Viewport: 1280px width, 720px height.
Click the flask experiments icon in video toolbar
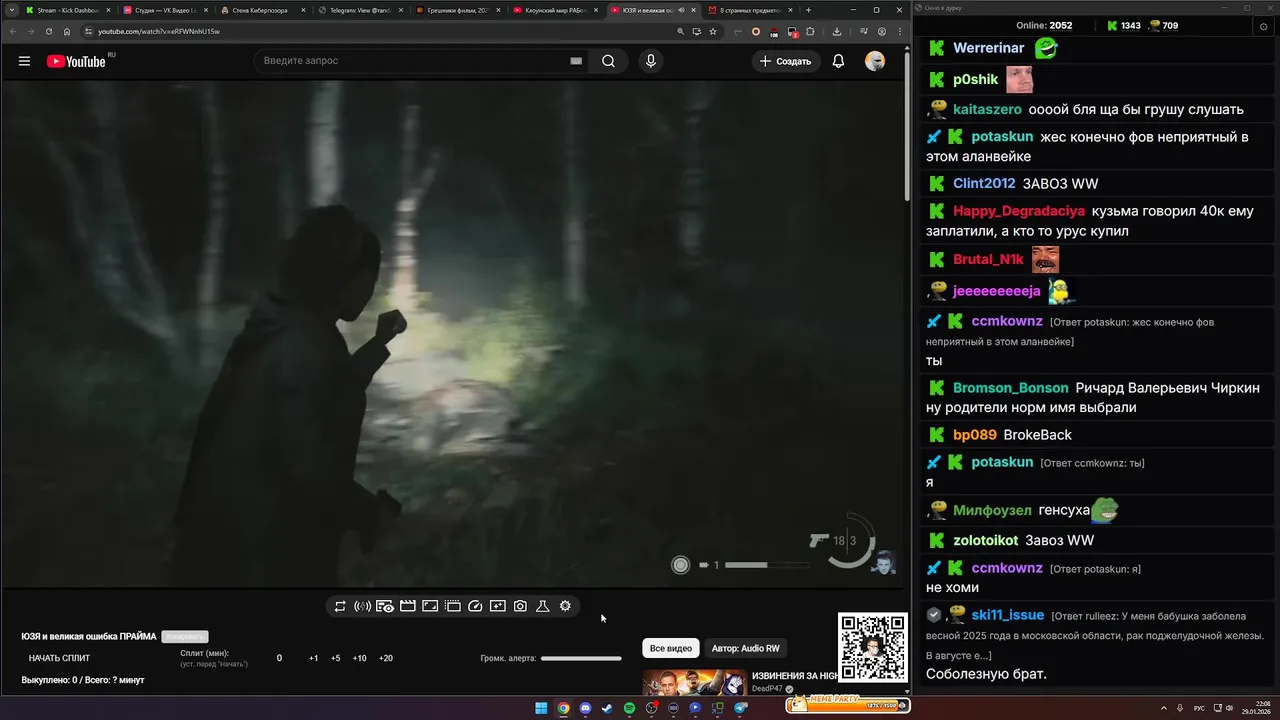point(543,606)
